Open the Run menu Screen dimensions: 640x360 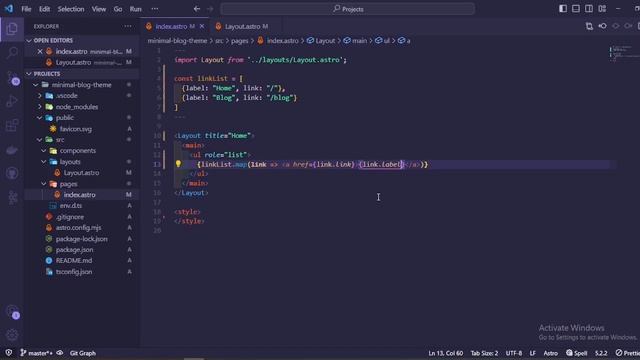tap(136, 9)
